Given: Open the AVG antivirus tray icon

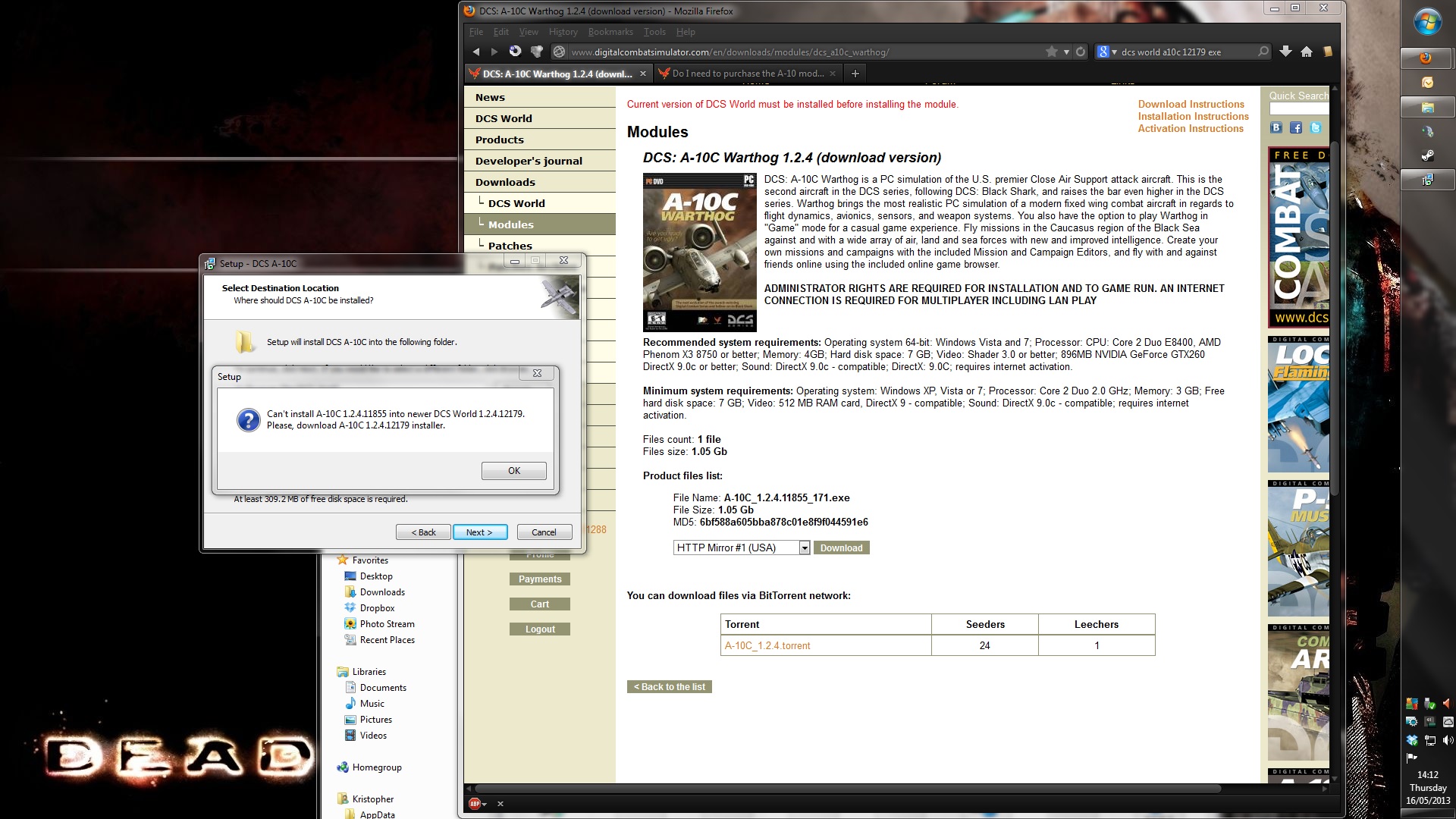Looking at the screenshot, I should pos(1412,704).
